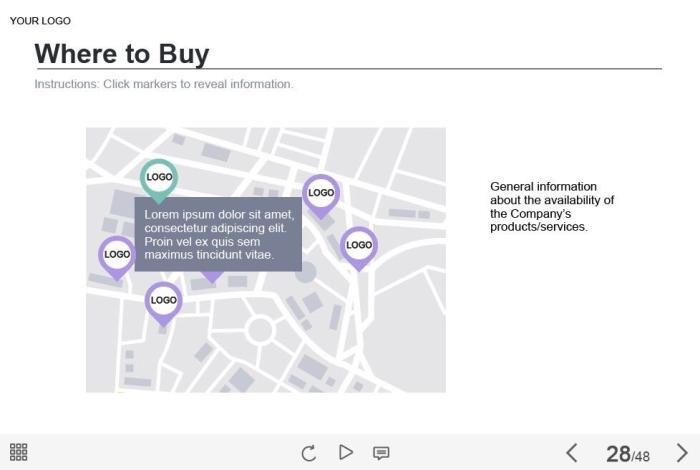
Task: Select the uppermost purple LOGO marker
Action: tap(321, 193)
